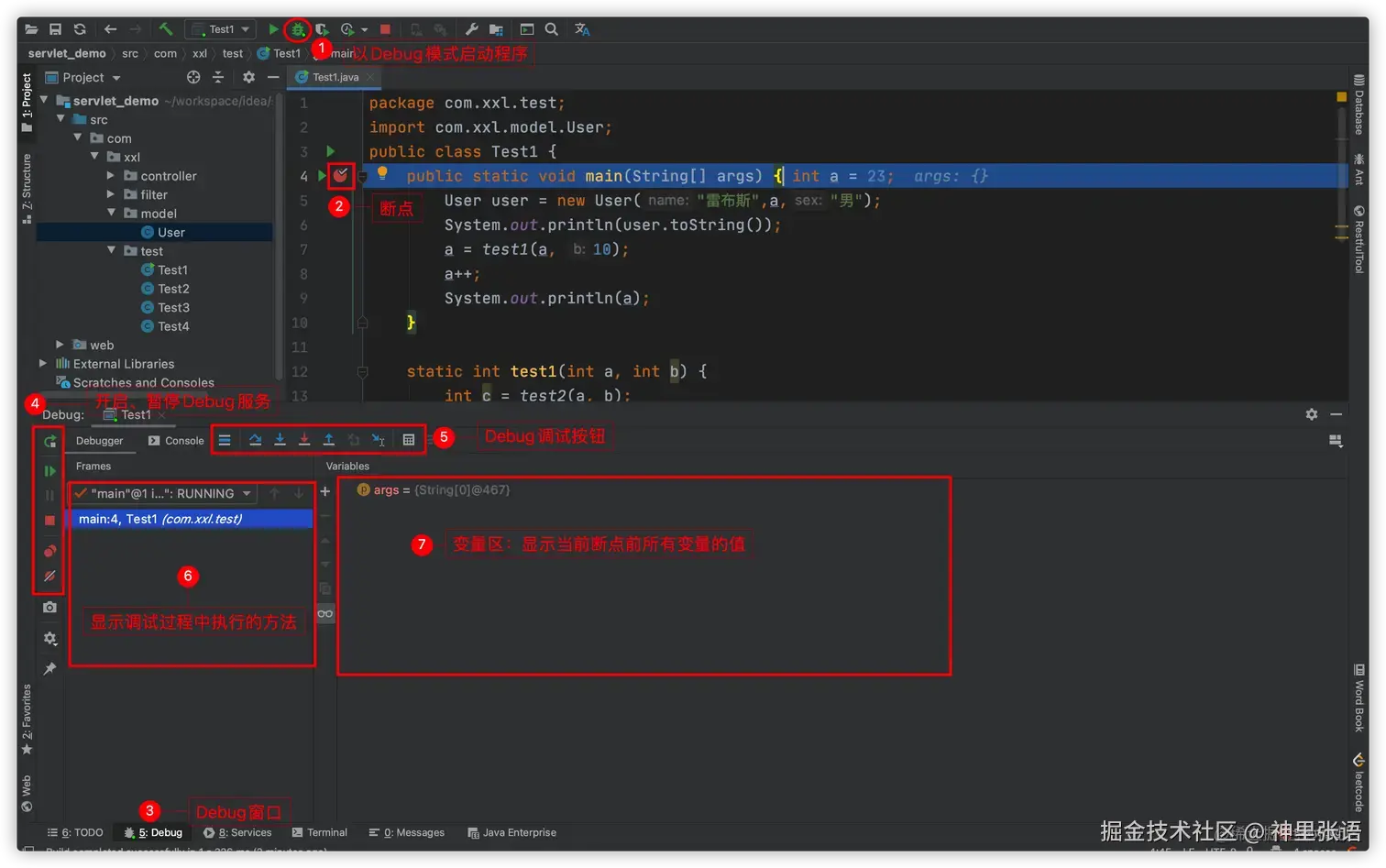
Task: Save all files with the disk icon
Action: pos(55,29)
